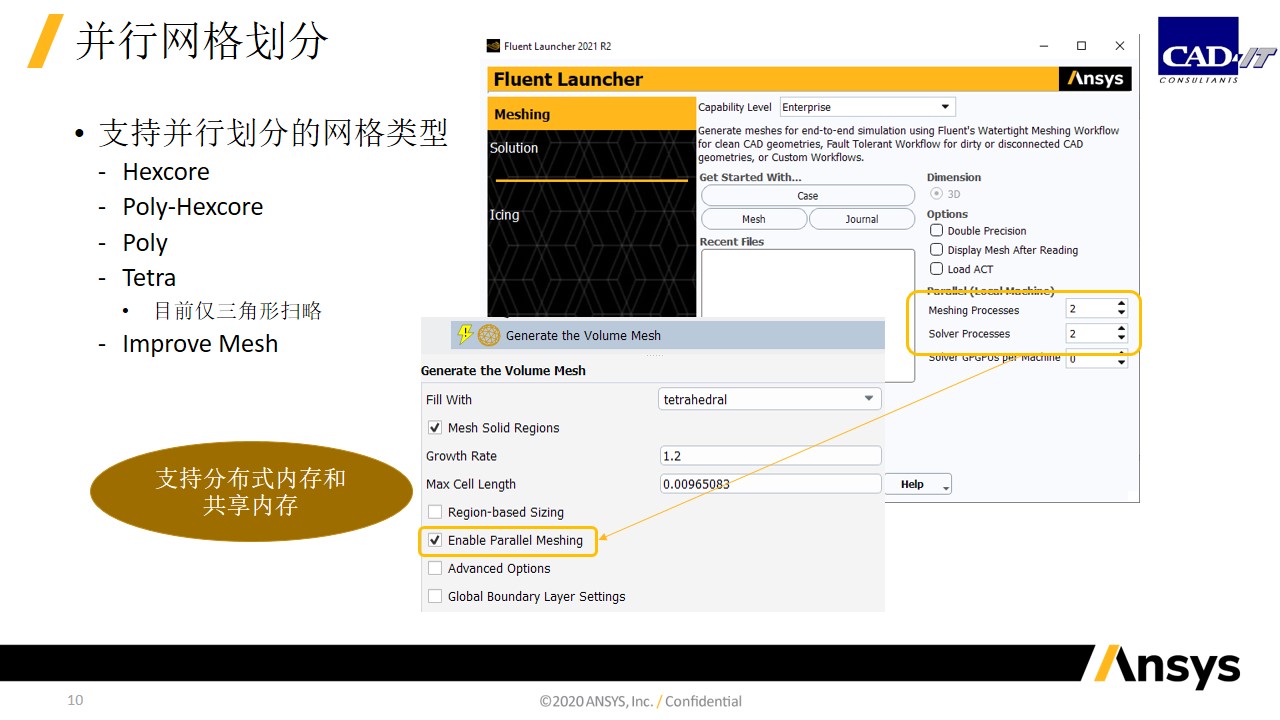This screenshot has height=720, width=1280.
Task: Switch to the Solution tab
Action: tap(514, 148)
